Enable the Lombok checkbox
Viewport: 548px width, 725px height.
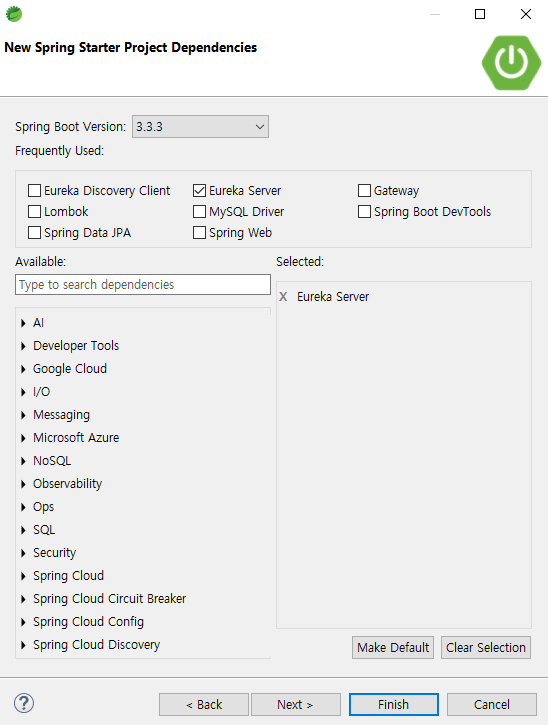click(x=34, y=211)
